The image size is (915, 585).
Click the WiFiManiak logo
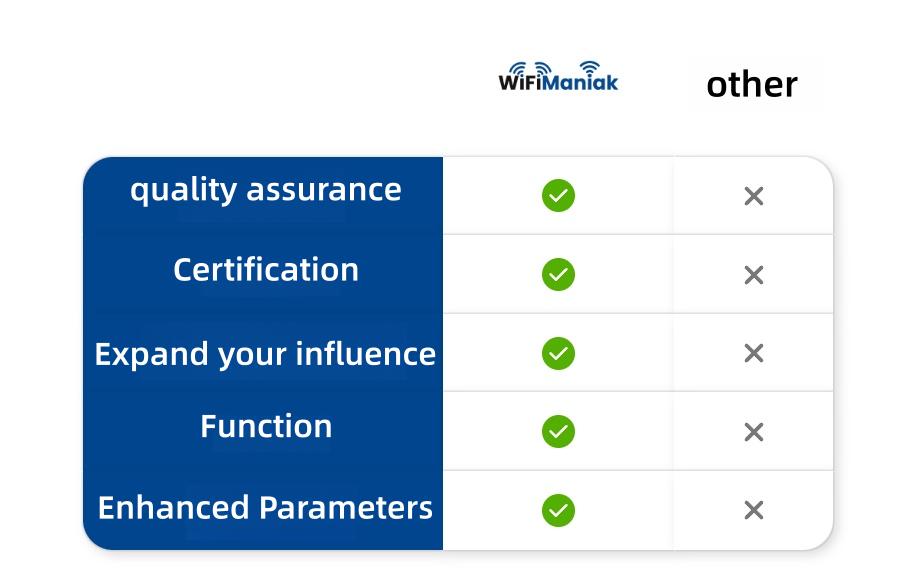[558, 77]
